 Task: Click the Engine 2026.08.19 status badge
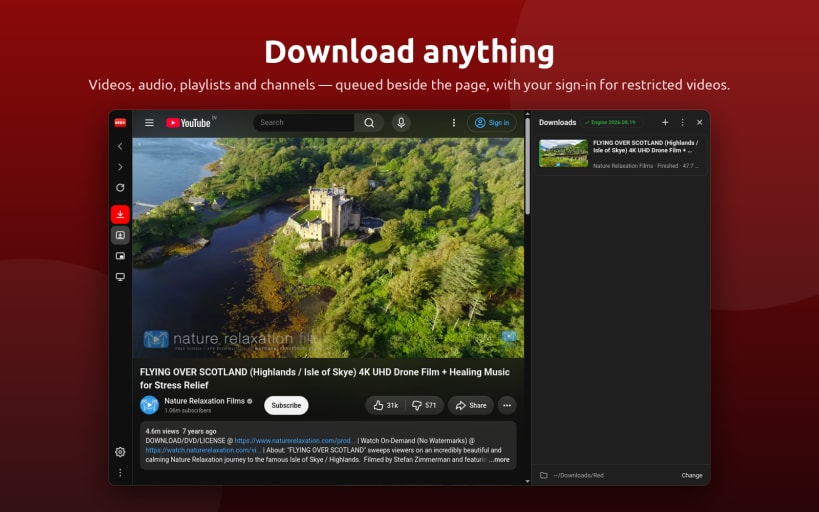tap(612, 123)
